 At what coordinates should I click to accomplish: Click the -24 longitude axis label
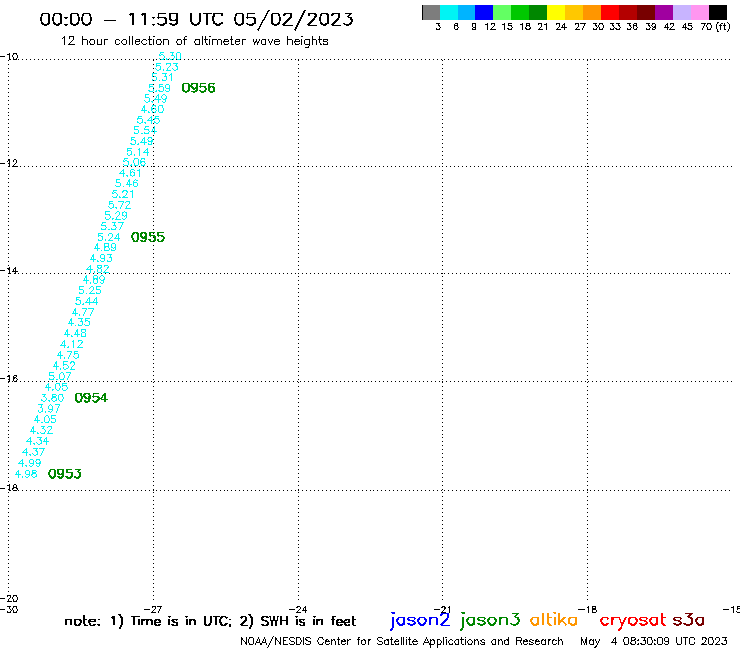coord(298,609)
